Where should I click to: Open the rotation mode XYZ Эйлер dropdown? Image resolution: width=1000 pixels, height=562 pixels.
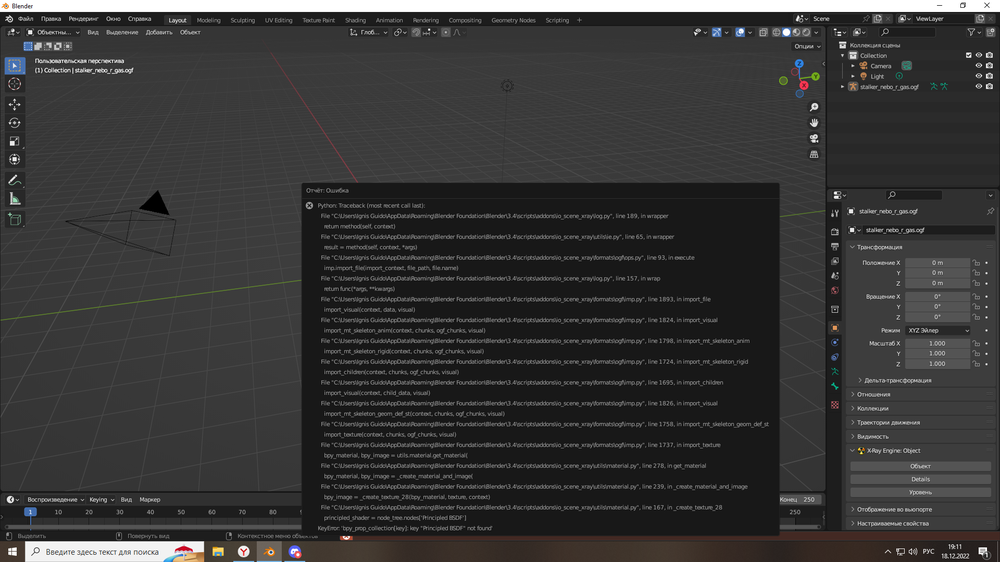click(938, 330)
